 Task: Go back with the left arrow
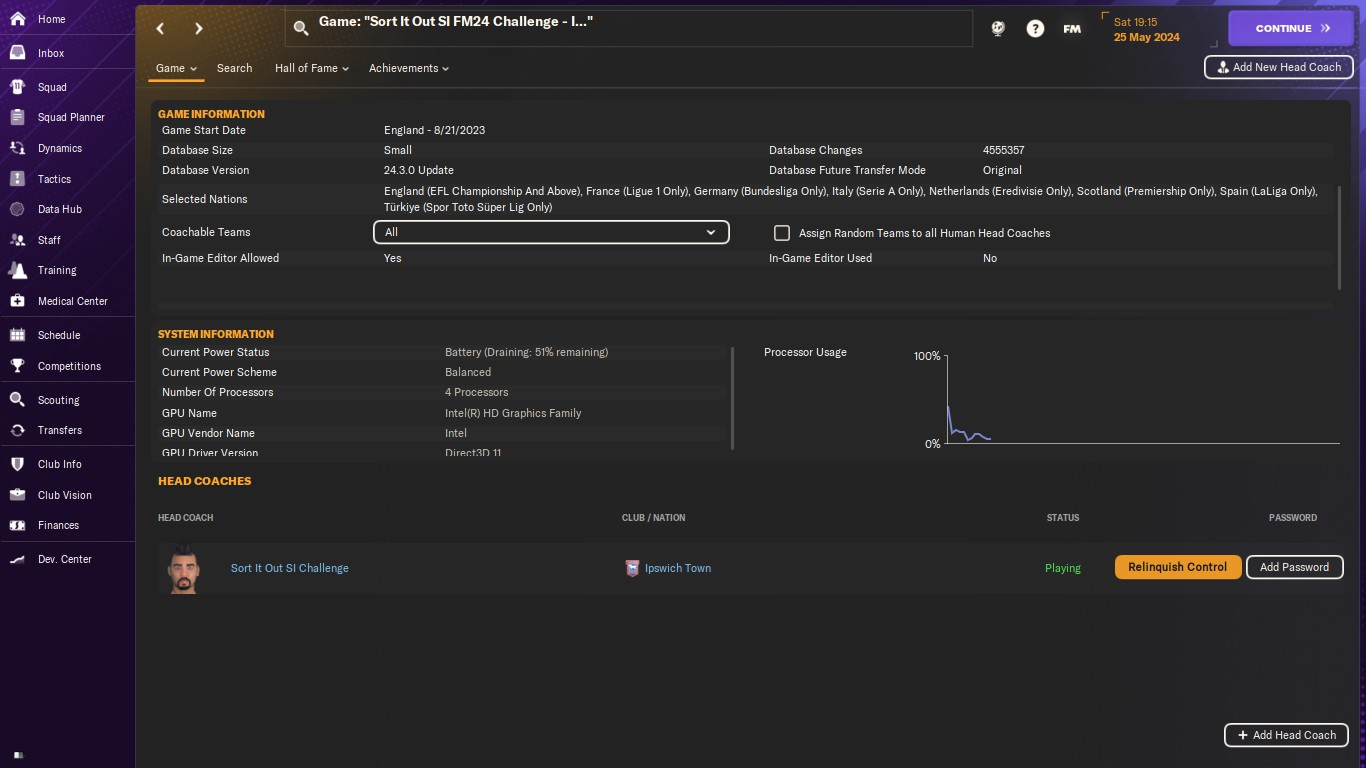tap(160, 29)
